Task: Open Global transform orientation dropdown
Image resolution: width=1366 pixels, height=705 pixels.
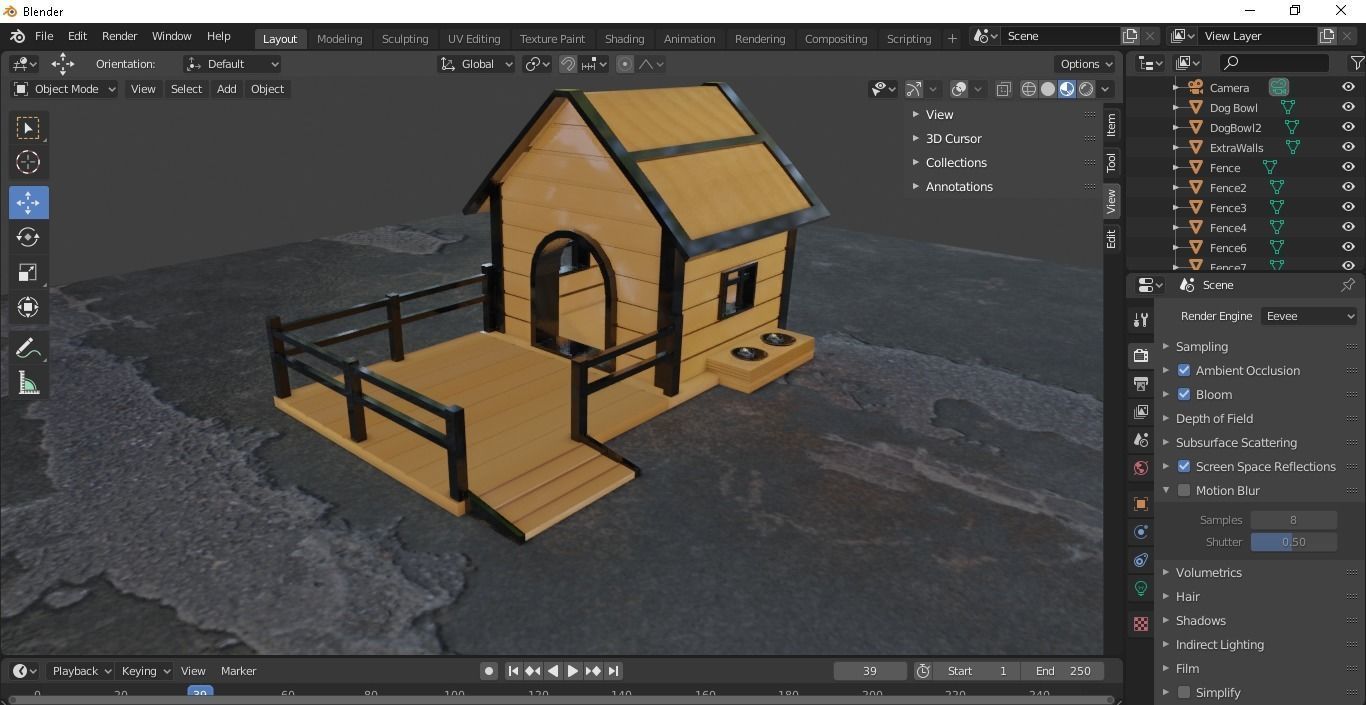Action: point(476,64)
